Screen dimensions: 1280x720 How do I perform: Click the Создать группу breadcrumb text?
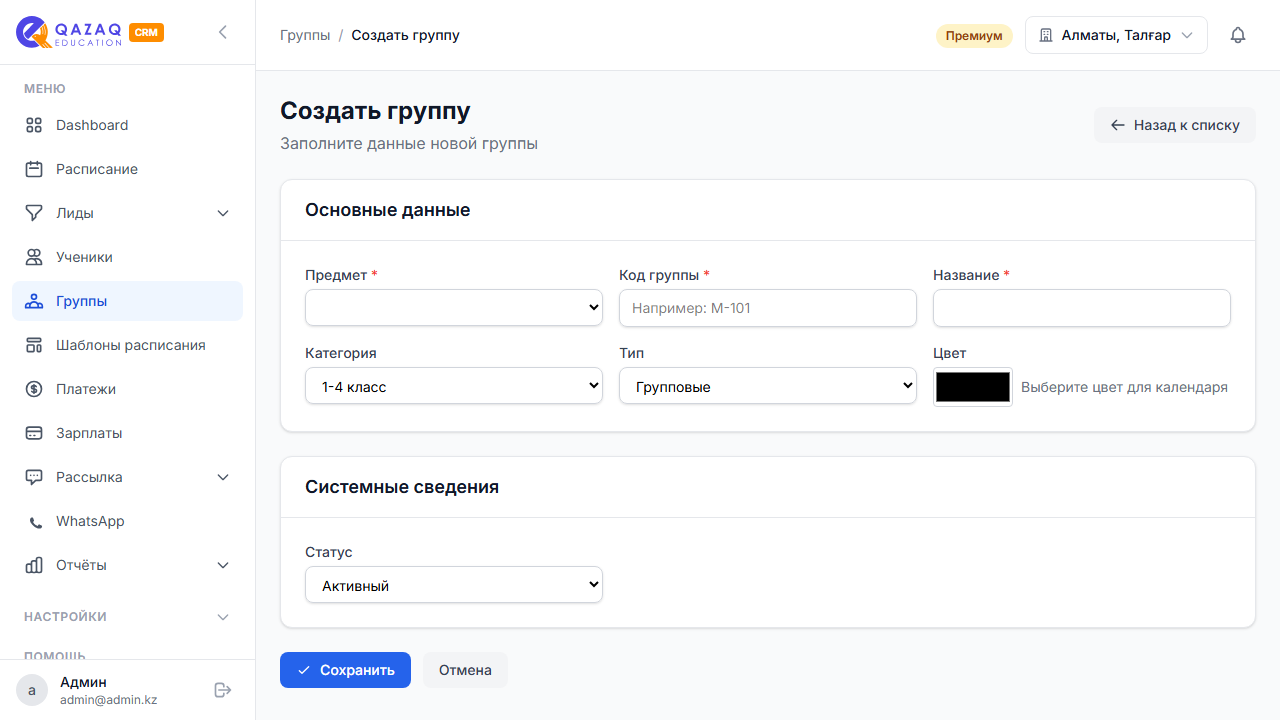pyautogui.click(x=406, y=35)
